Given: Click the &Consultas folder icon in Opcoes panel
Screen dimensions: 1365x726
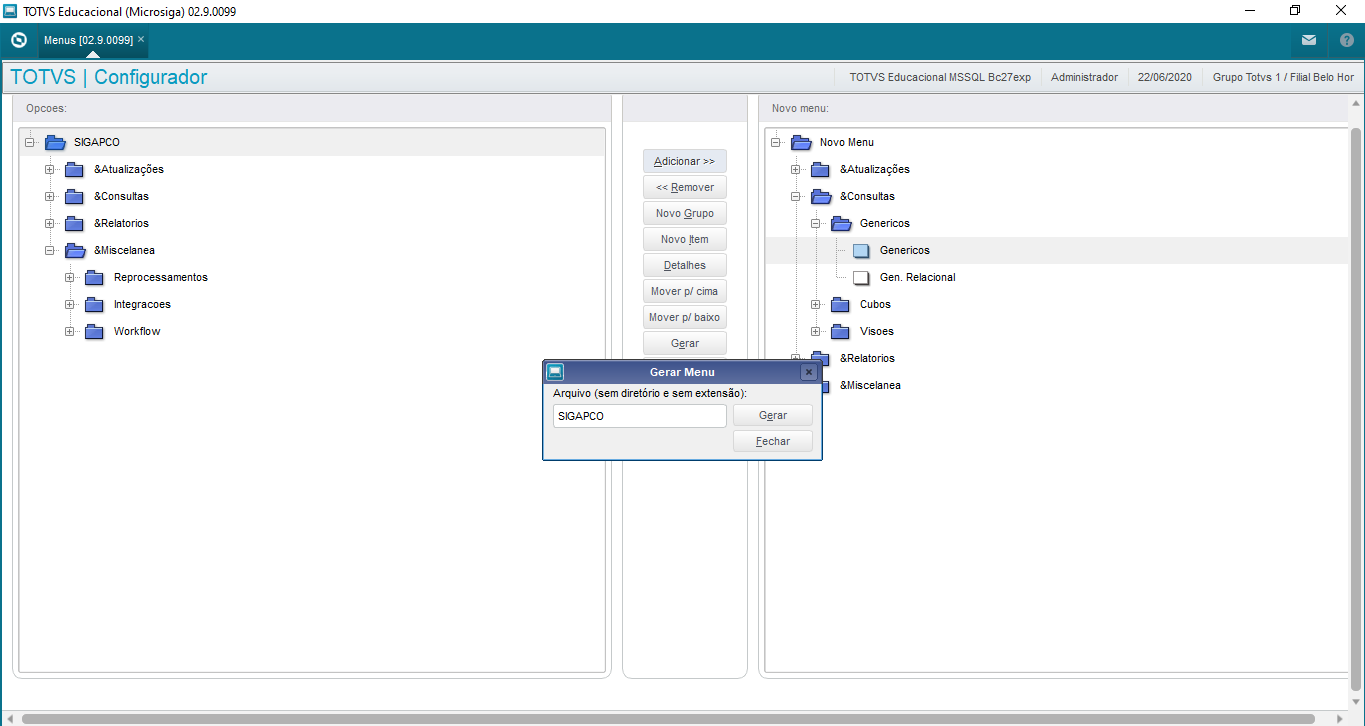Looking at the screenshot, I should point(75,196).
